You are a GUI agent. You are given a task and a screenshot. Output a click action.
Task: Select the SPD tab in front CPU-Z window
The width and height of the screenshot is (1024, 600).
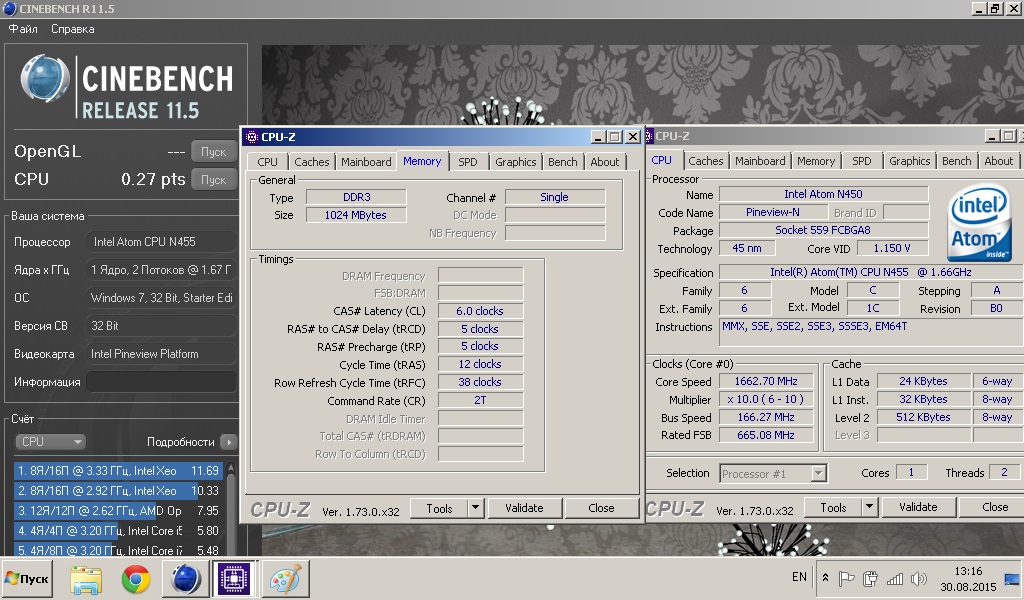(x=468, y=162)
